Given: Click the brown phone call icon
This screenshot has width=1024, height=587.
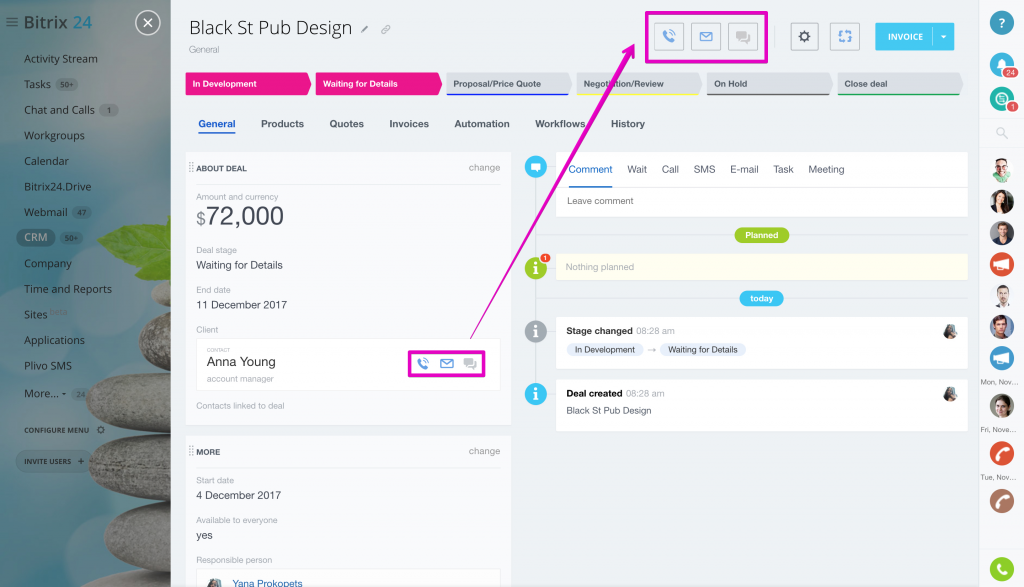Looking at the screenshot, I should pos(1001,501).
